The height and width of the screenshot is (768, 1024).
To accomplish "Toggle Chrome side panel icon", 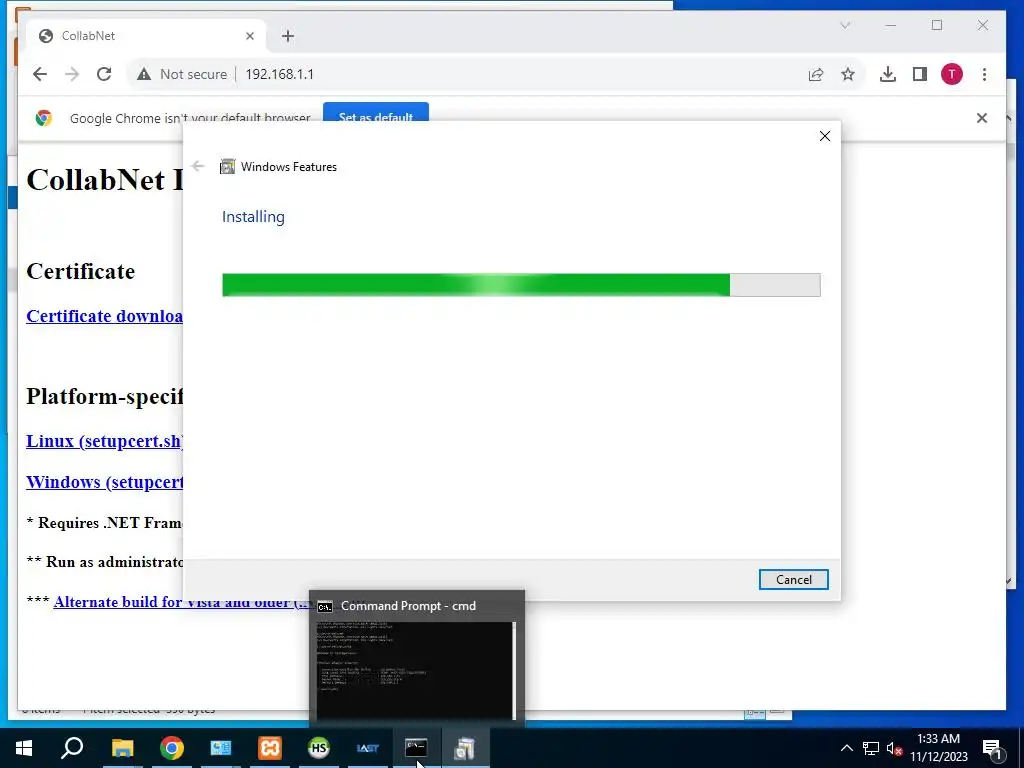I will tap(920, 74).
